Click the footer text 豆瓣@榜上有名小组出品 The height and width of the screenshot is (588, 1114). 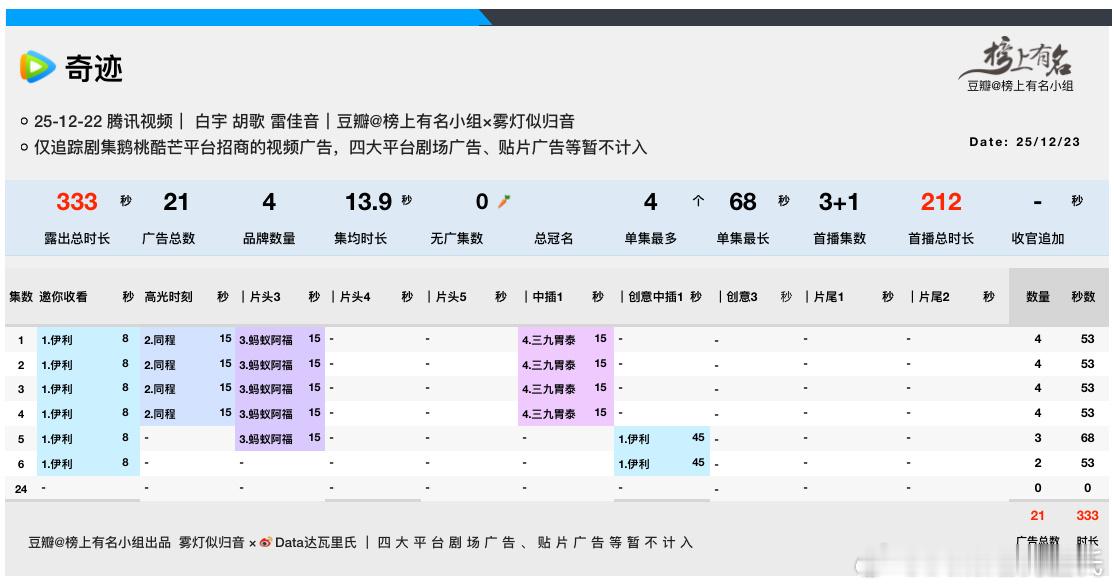[99, 543]
